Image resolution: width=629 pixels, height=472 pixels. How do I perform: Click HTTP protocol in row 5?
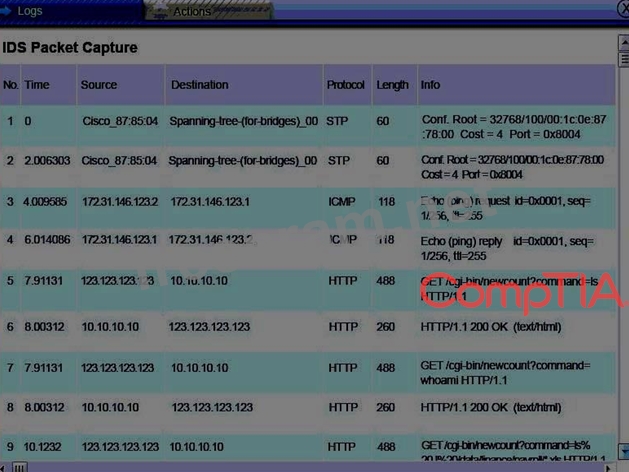click(x=343, y=281)
